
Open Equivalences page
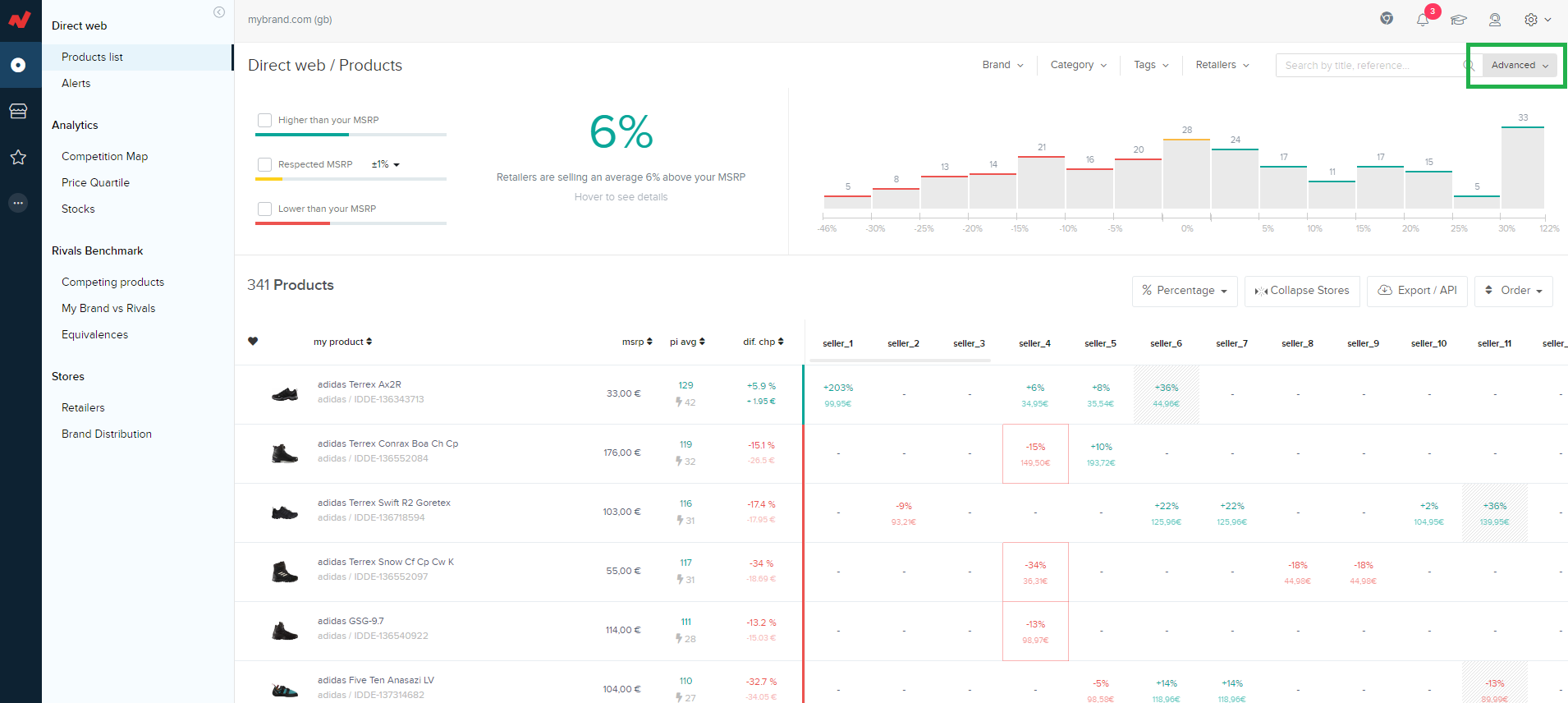pos(94,334)
